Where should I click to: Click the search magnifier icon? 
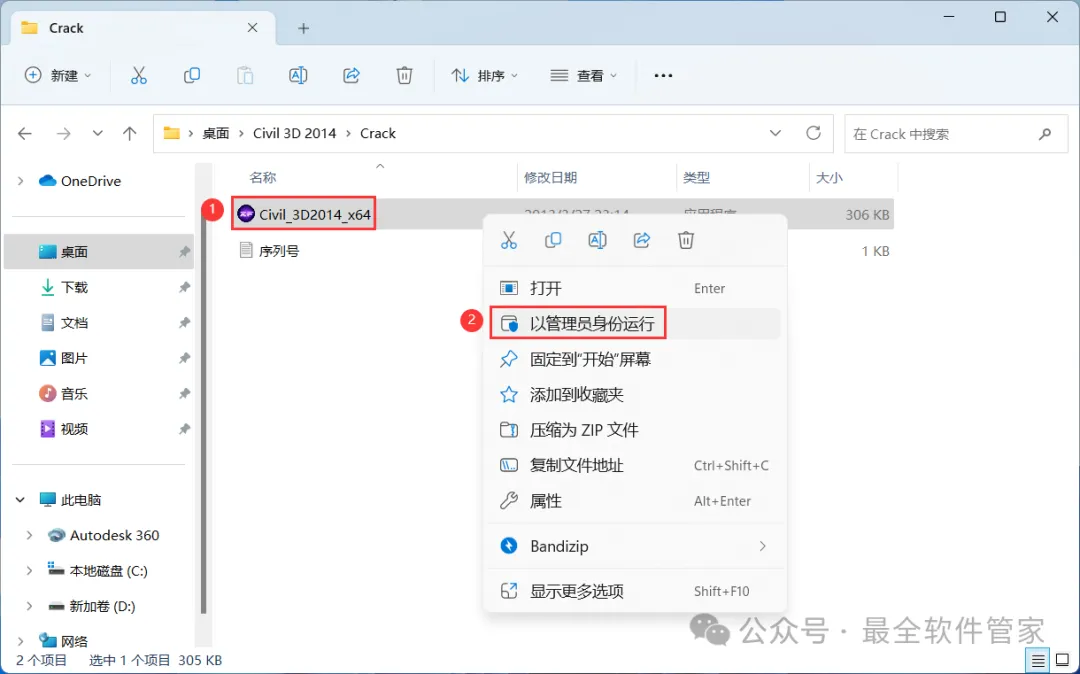tap(1045, 134)
